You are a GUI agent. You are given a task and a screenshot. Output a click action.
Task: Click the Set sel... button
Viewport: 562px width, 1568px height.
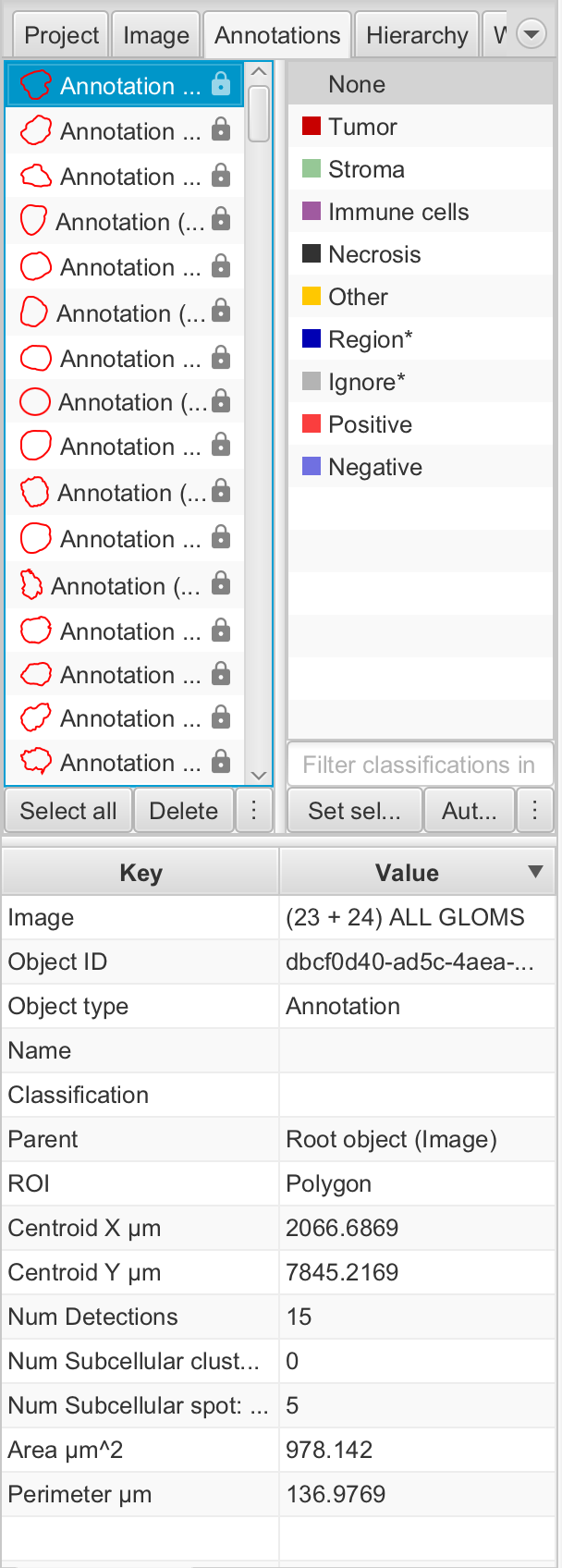pyautogui.click(x=354, y=811)
